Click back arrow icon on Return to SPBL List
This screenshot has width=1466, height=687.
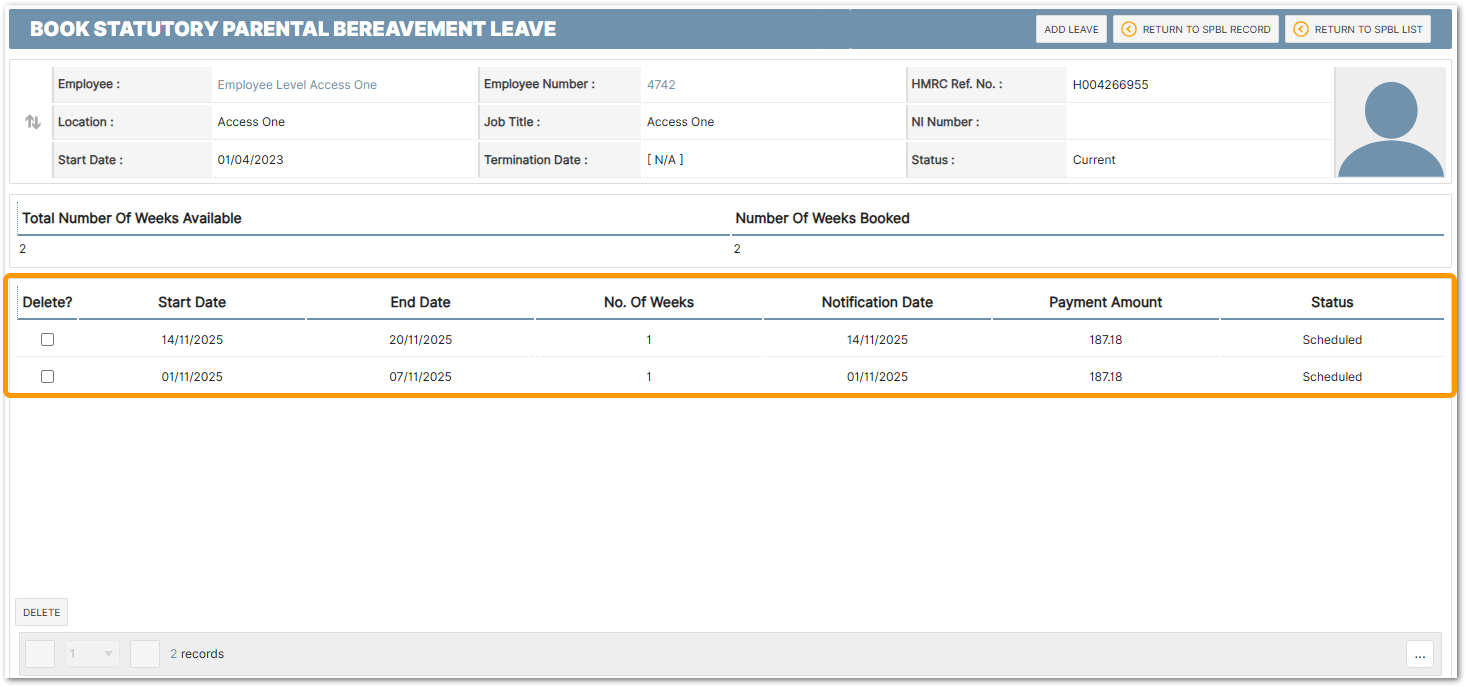tap(1301, 30)
